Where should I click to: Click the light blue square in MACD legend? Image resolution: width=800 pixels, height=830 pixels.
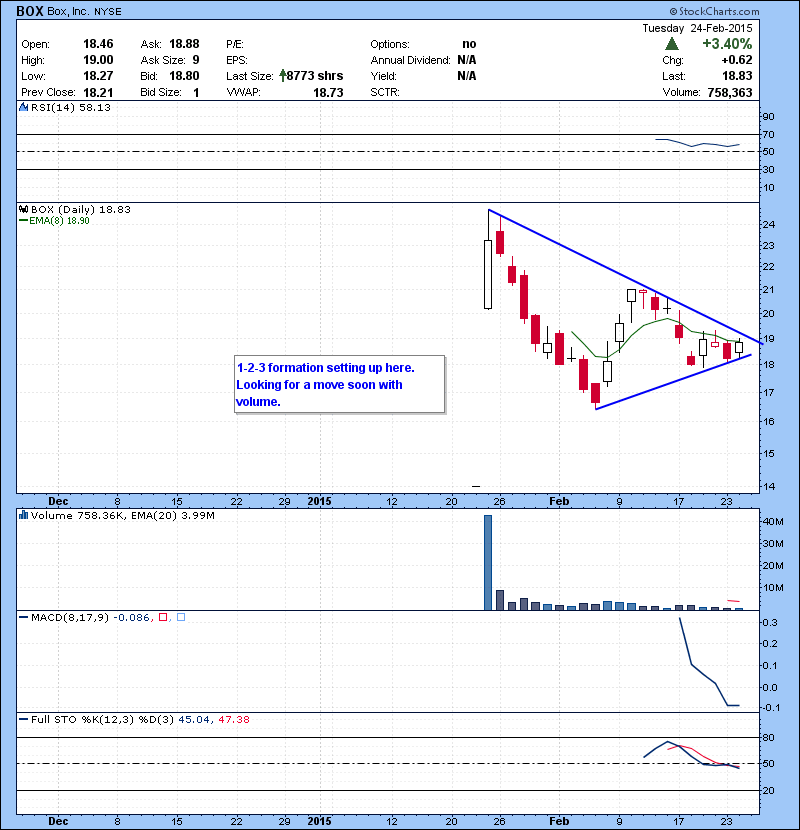point(181,617)
